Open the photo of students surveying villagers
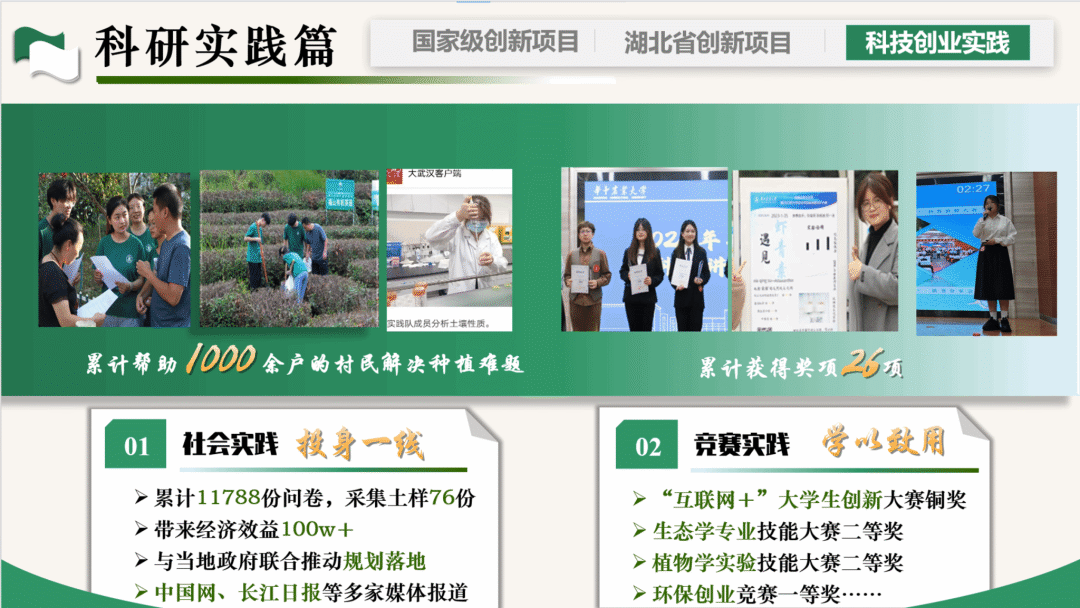This screenshot has height=608, width=1080. (114, 250)
